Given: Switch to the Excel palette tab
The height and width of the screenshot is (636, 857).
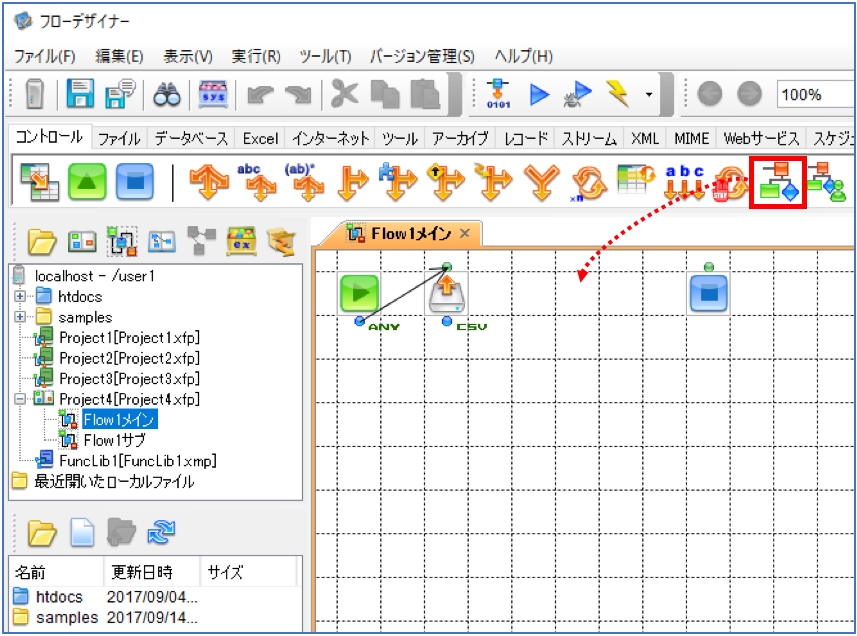Looking at the screenshot, I should pos(261,139).
